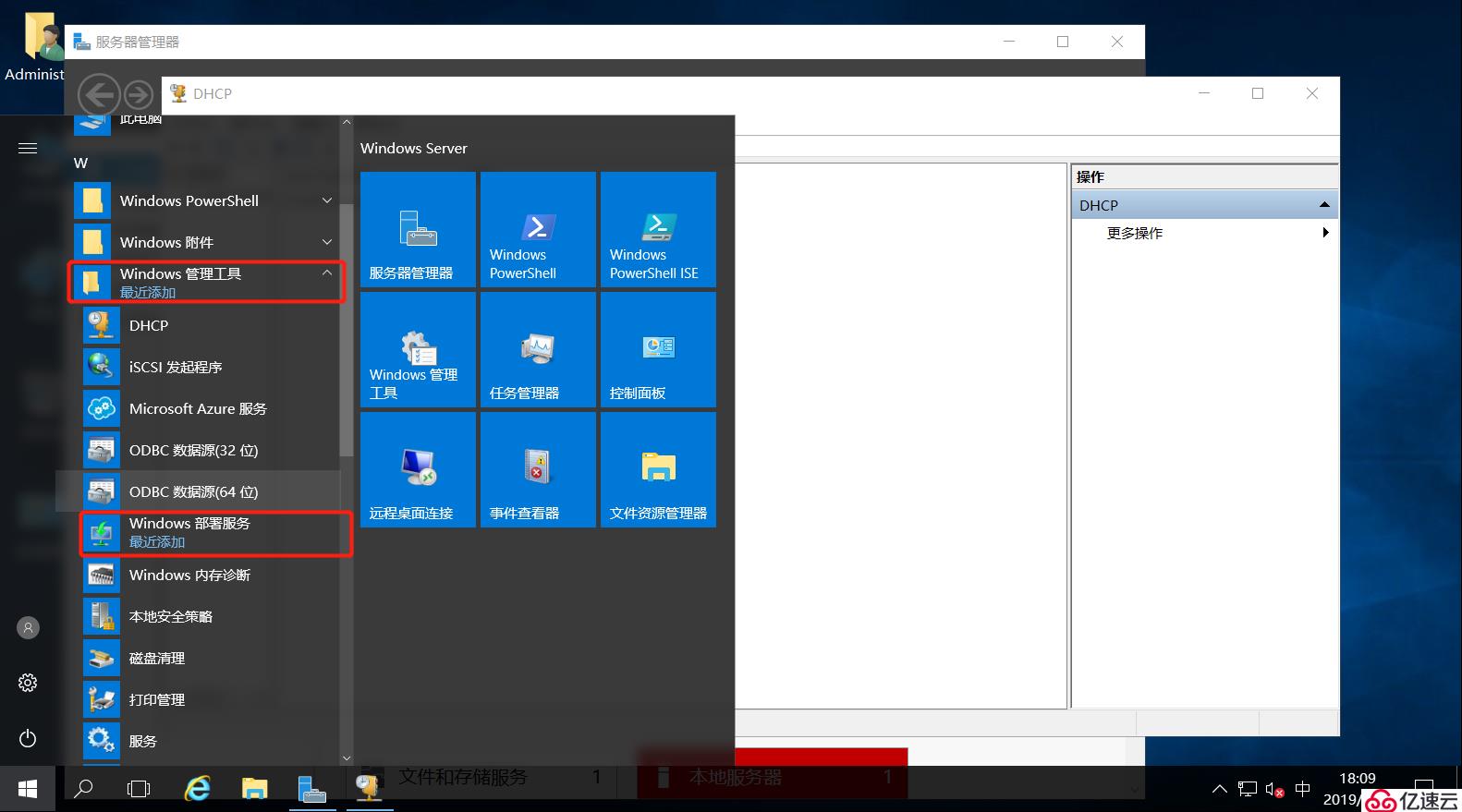This screenshot has width=1462, height=812.
Task: Click the app list scroll-down arrow
Action: click(x=347, y=758)
